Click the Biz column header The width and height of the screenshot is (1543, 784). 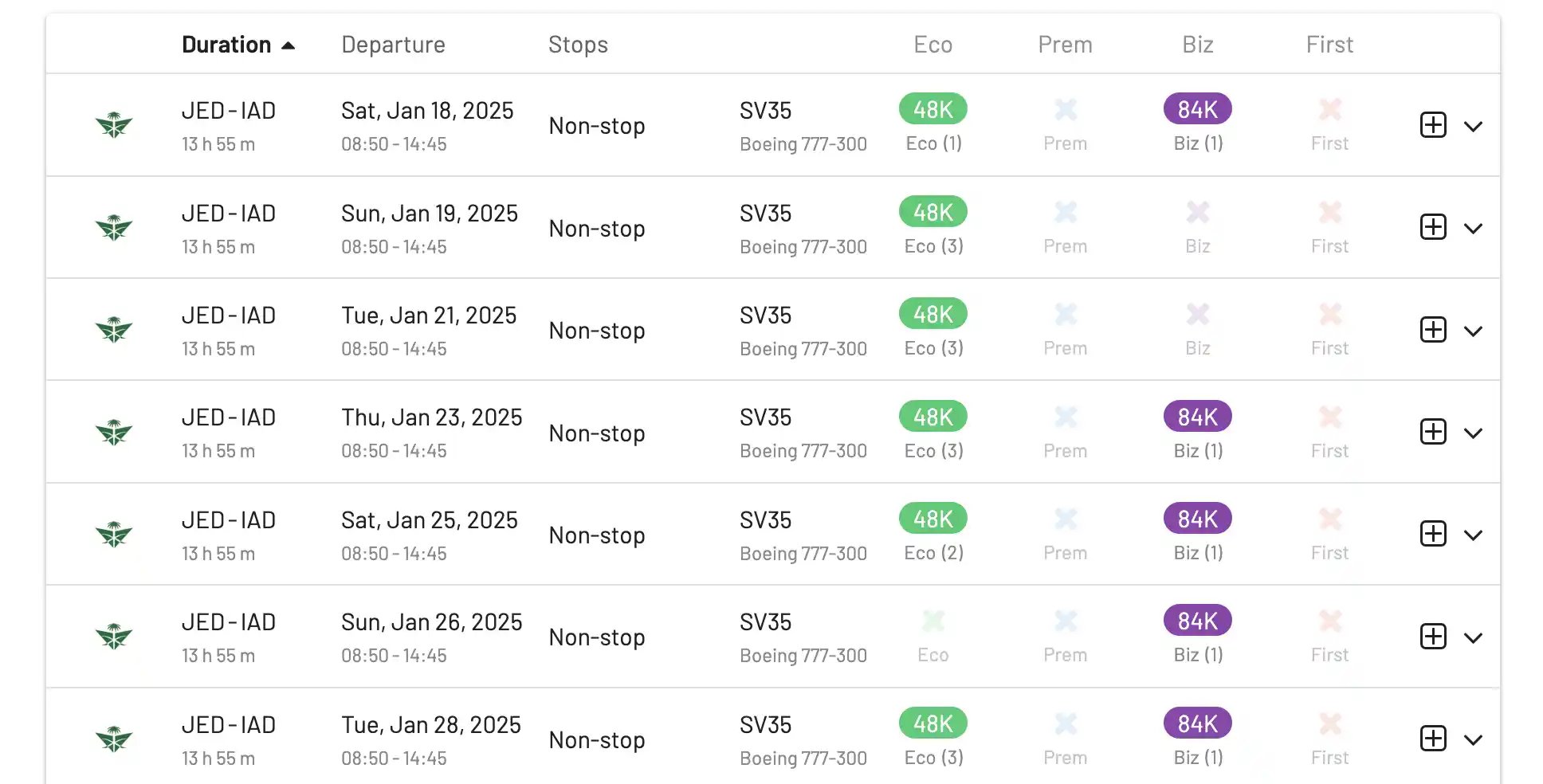pyautogui.click(x=1198, y=45)
